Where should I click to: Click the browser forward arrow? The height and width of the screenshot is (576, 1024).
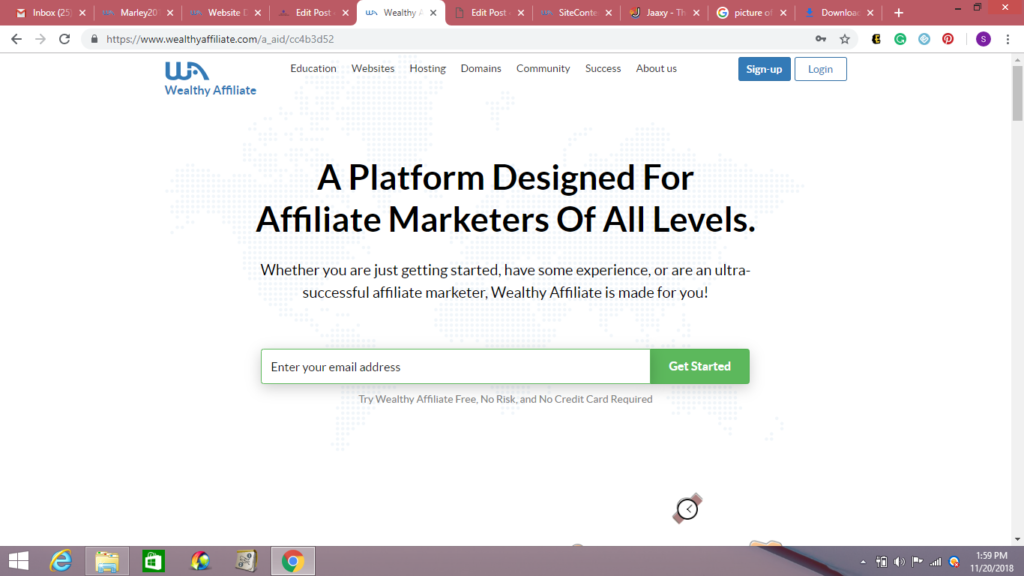[x=40, y=39]
